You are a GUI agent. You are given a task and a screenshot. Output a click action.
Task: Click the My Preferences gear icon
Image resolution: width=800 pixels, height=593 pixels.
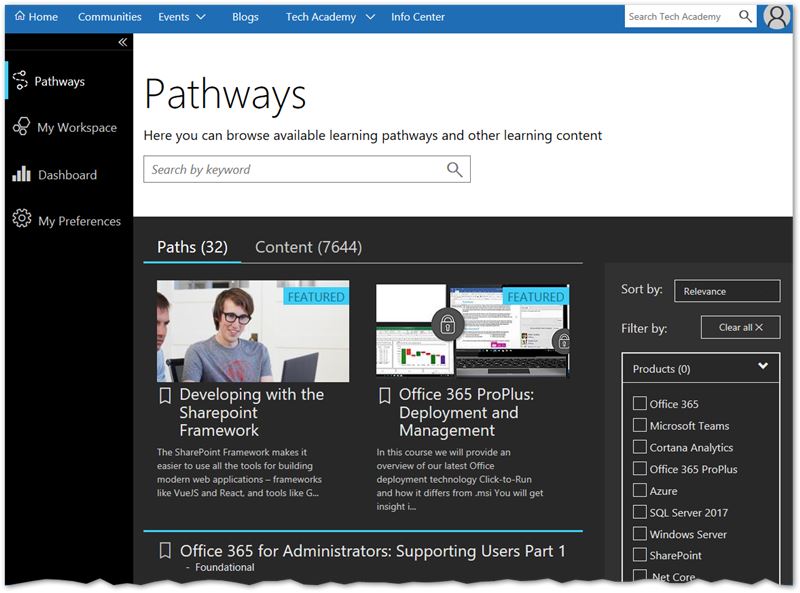21,218
